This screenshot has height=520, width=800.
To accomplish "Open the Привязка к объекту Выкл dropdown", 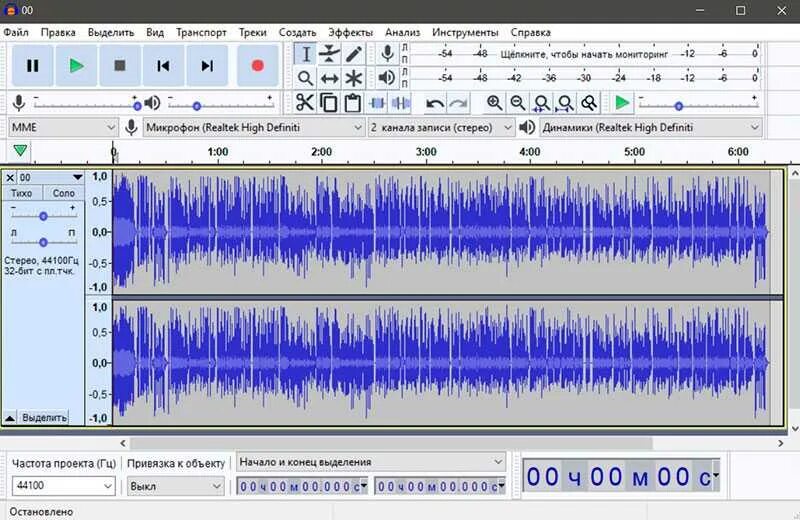I will [176, 486].
